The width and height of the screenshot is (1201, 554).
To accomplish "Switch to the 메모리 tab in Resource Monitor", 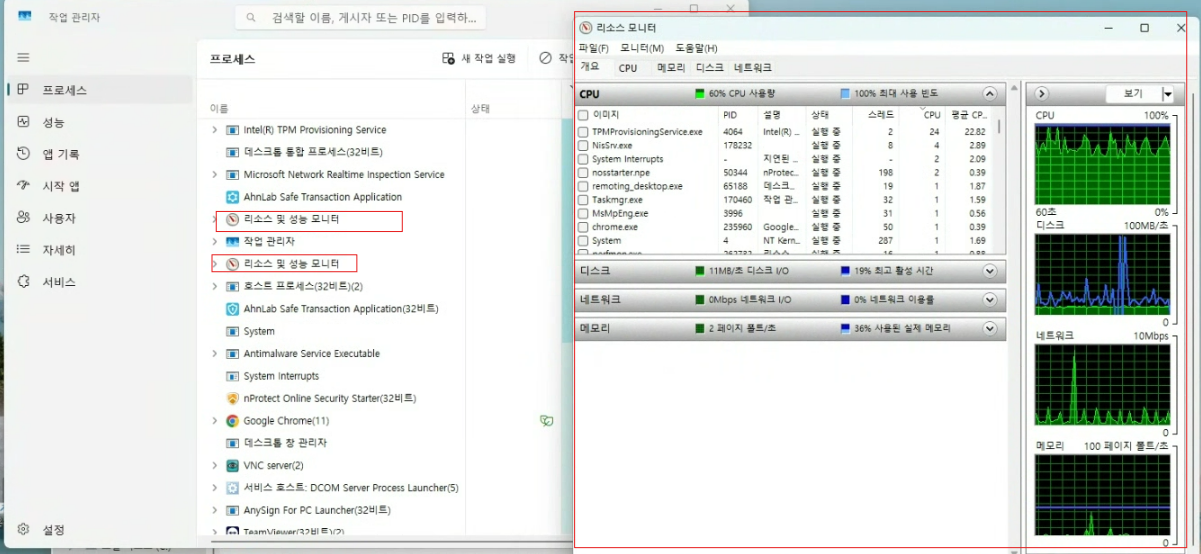I will [x=670, y=68].
